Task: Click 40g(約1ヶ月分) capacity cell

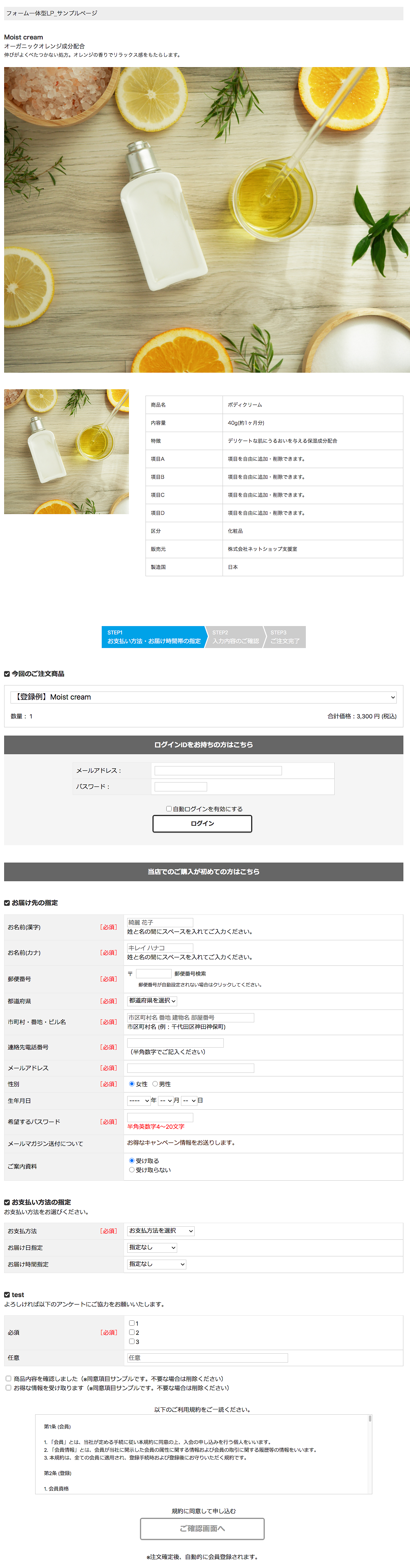Action: pyautogui.click(x=313, y=423)
